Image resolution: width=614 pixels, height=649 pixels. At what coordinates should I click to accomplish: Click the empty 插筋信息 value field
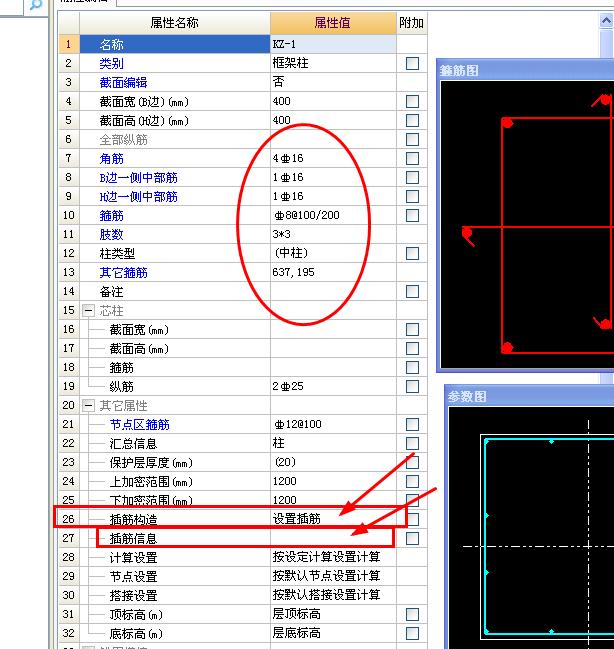333,538
